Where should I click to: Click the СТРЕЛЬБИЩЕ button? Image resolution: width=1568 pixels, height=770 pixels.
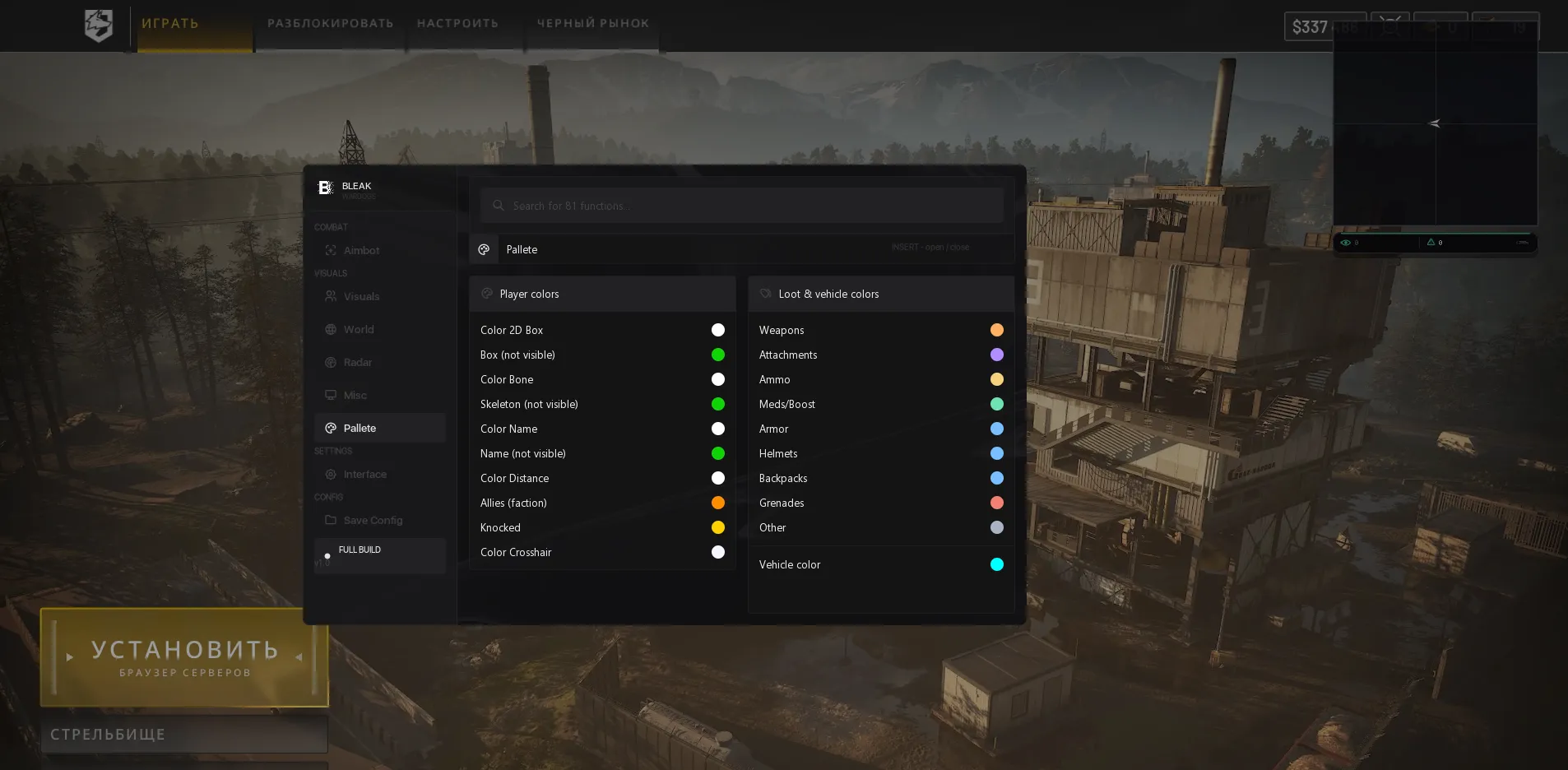pyautogui.click(x=184, y=734)
